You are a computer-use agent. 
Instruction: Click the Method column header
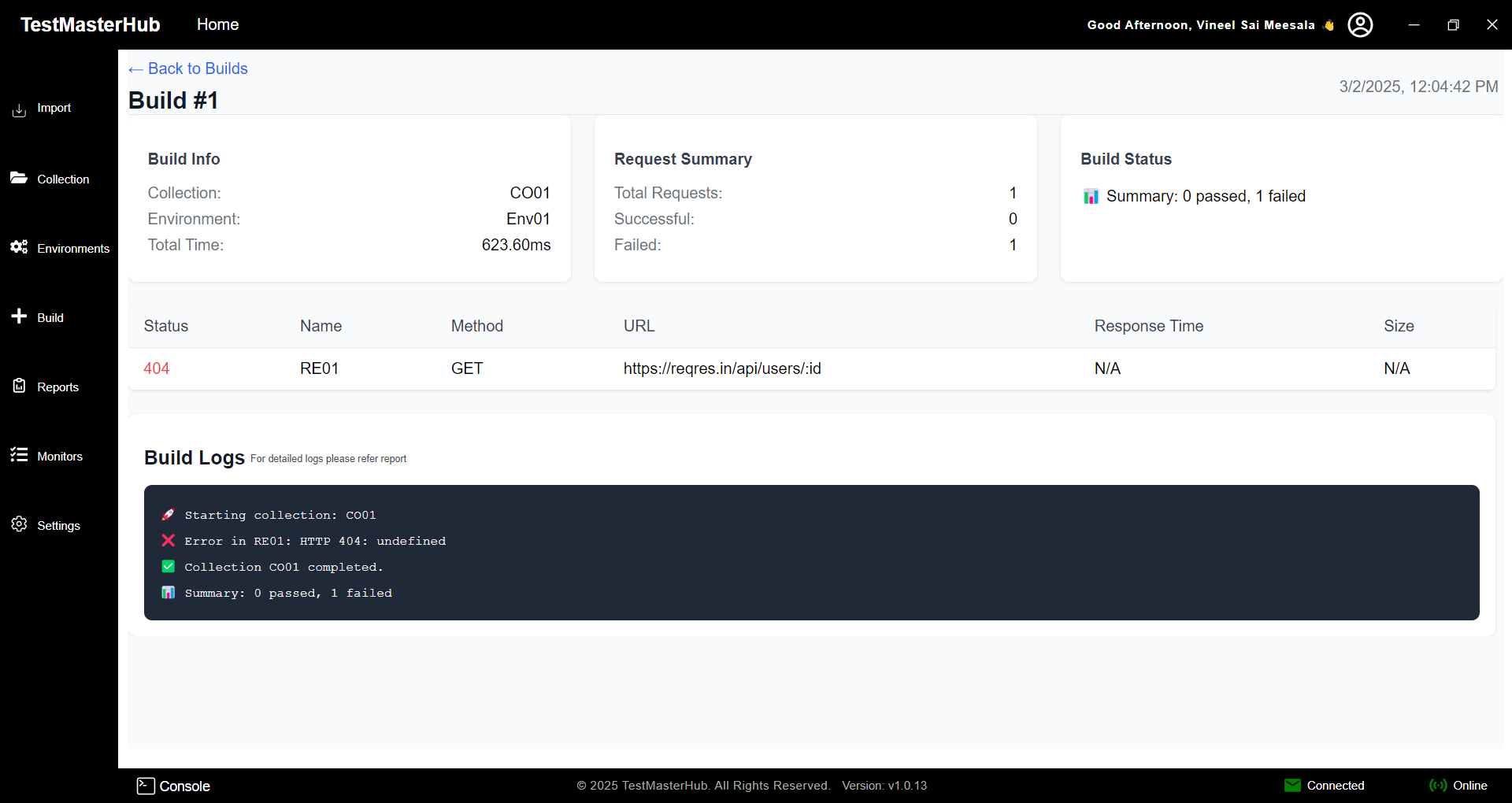477,326
